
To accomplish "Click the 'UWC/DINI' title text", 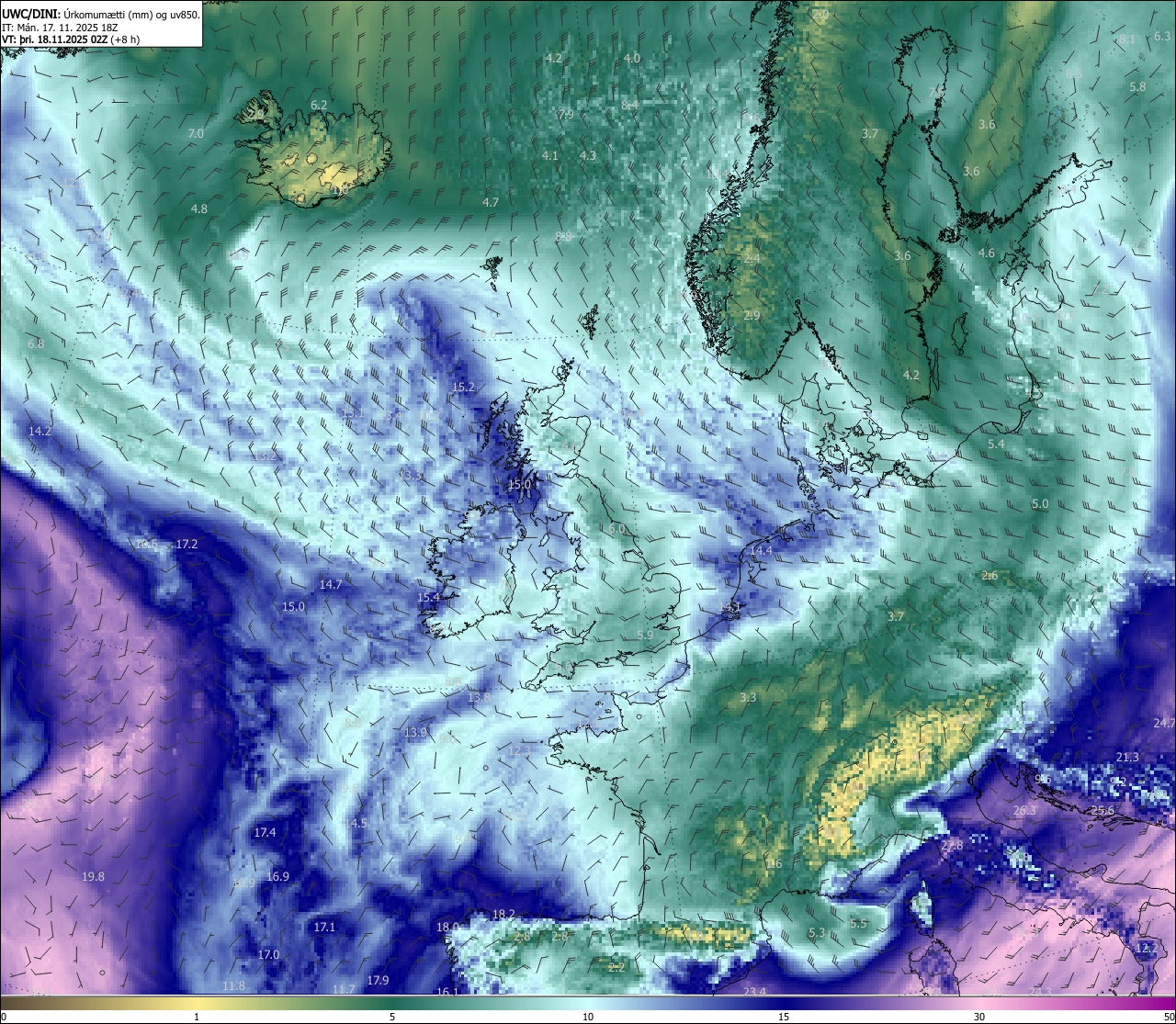I will 30,14.
